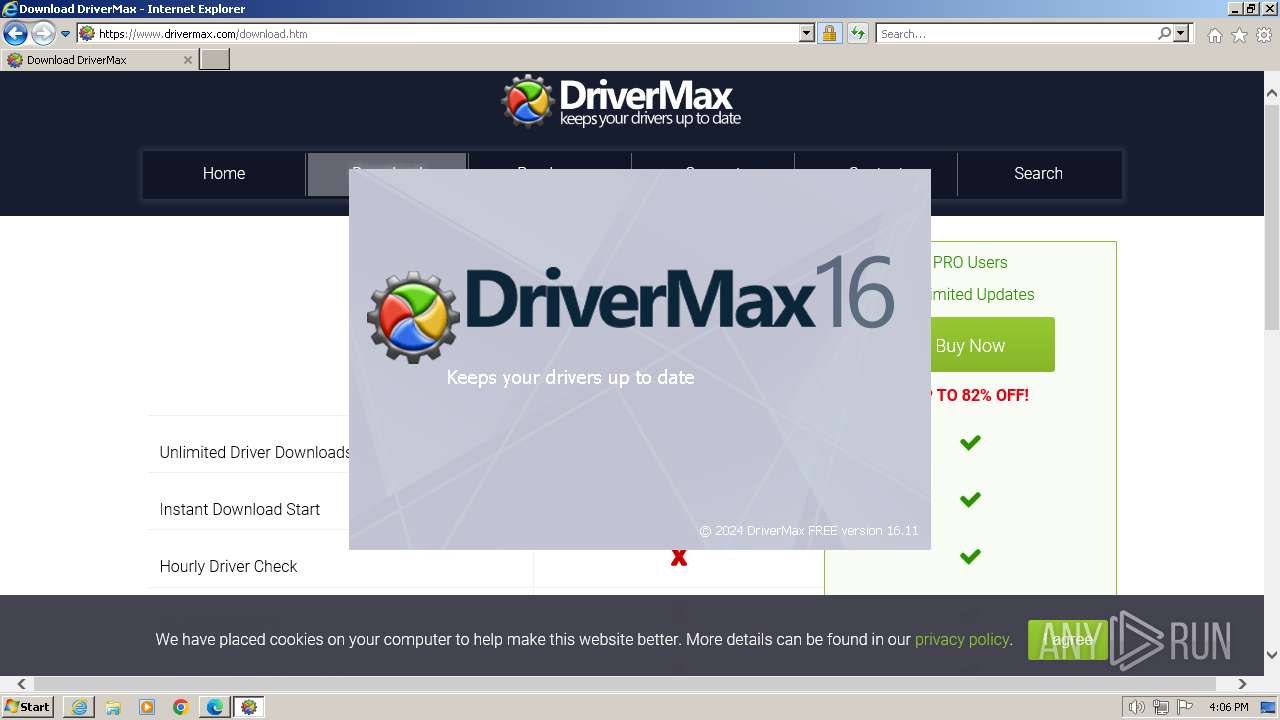Open the IE Home icon
Image resolution: width=1280 pixels, height=720 pixels.
coord(1214,35)
